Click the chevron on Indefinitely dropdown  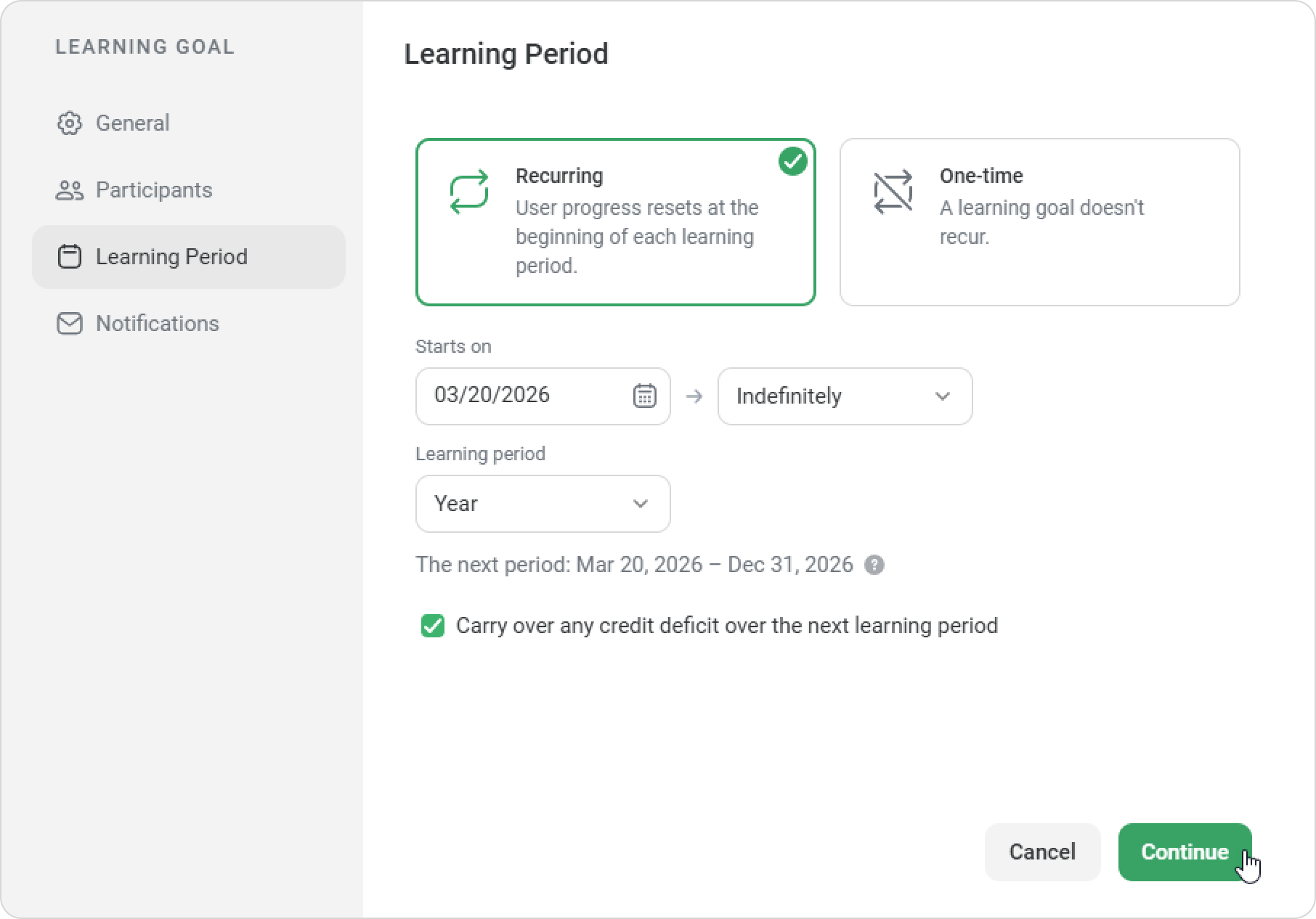coord(942,396)
